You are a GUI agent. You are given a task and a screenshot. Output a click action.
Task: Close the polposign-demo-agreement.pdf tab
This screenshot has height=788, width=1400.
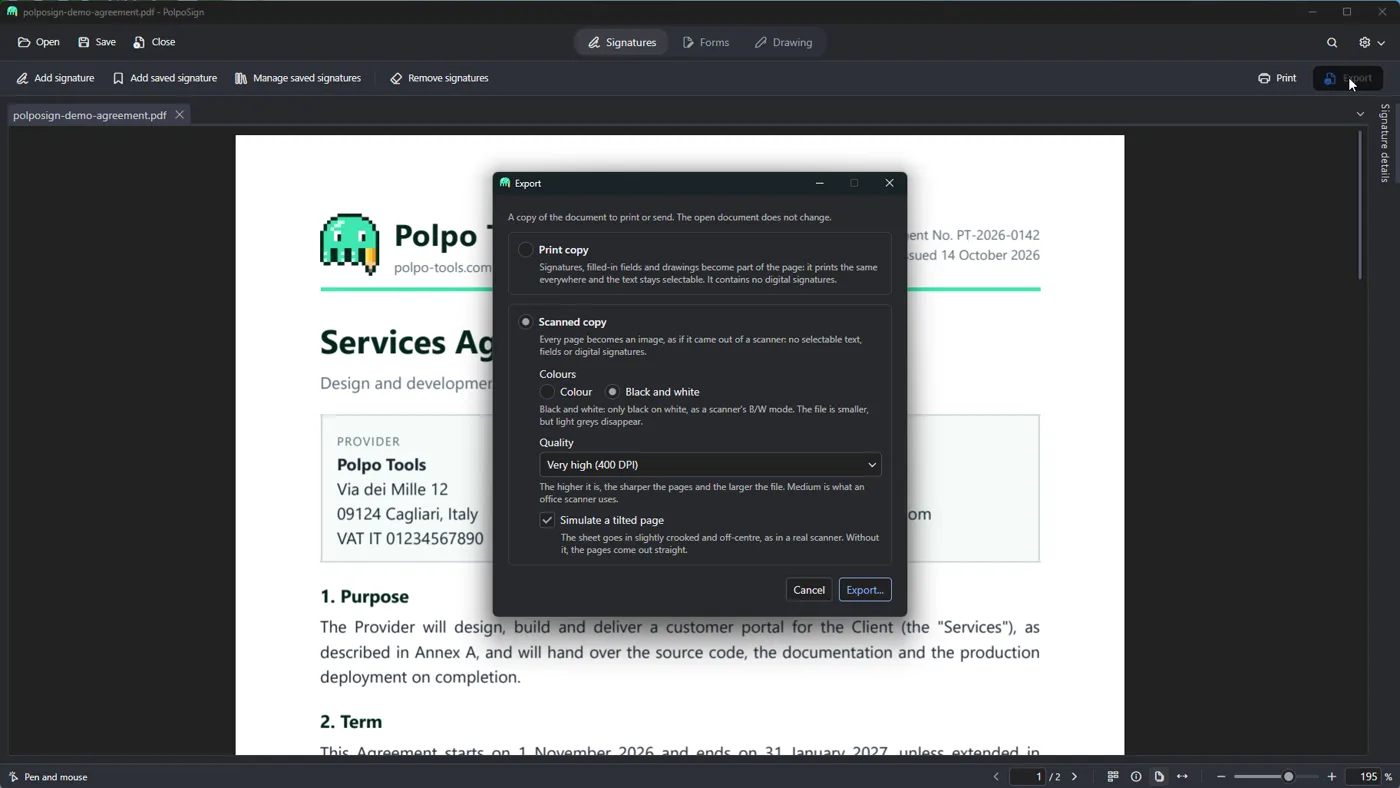(180, 115)
